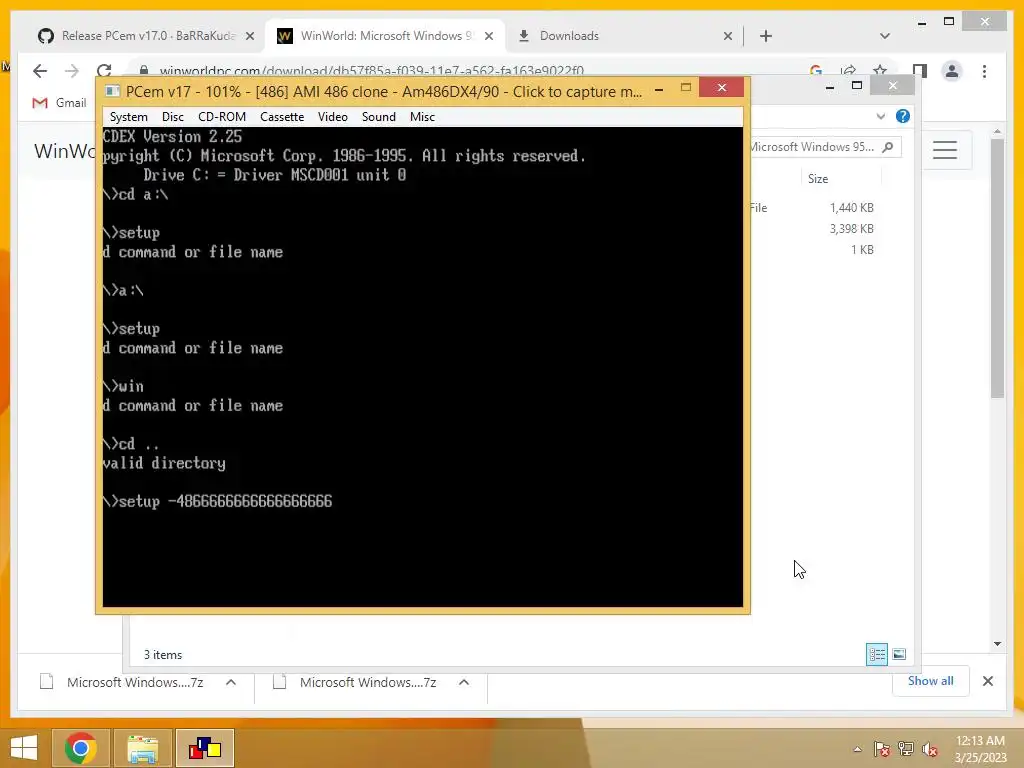Bookmark this page with the star icon
The image size is (1024, 768).
(x=880, y=71)
